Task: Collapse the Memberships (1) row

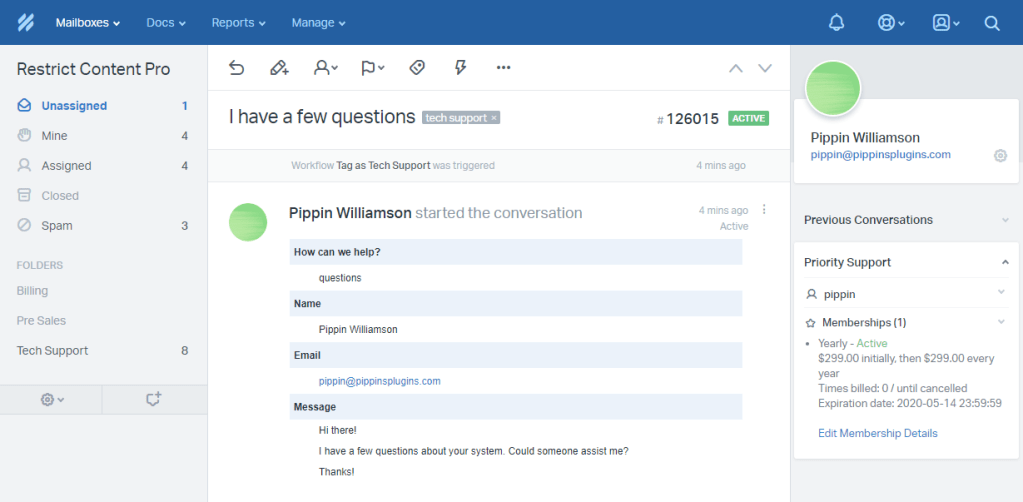Action: point(906,322)
